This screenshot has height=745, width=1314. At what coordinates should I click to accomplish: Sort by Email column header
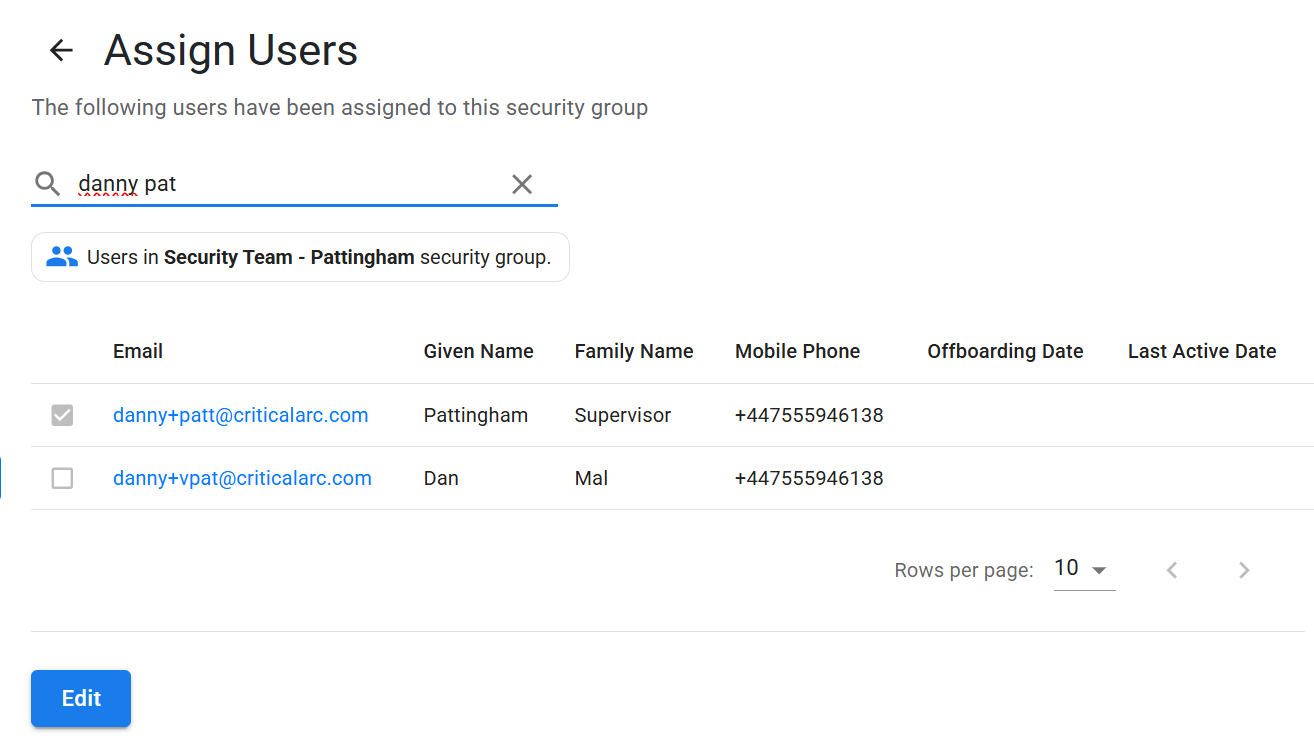138,351
